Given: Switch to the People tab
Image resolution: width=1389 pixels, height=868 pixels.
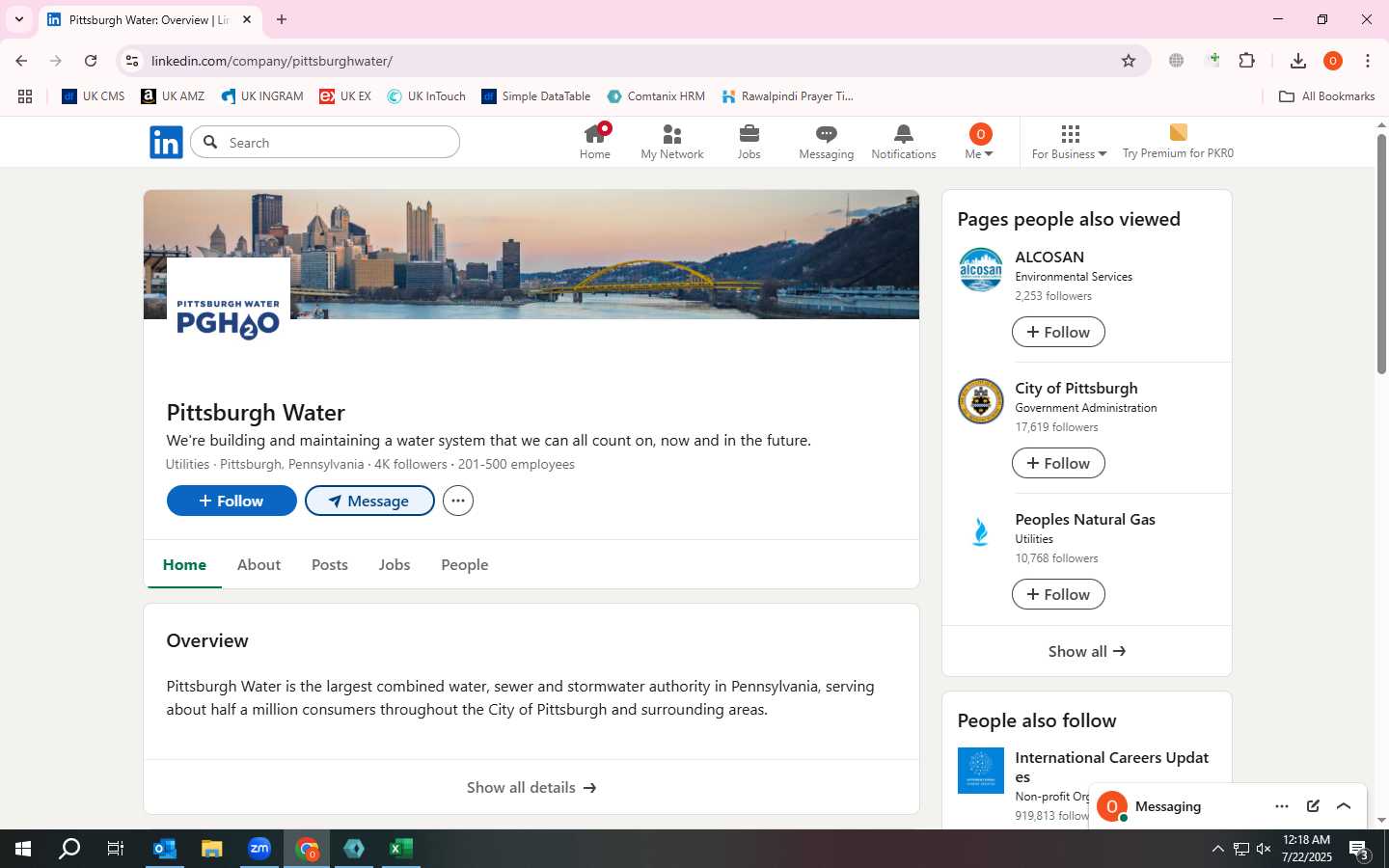Looking at the screenshot, I should click(x=465, y=564).
